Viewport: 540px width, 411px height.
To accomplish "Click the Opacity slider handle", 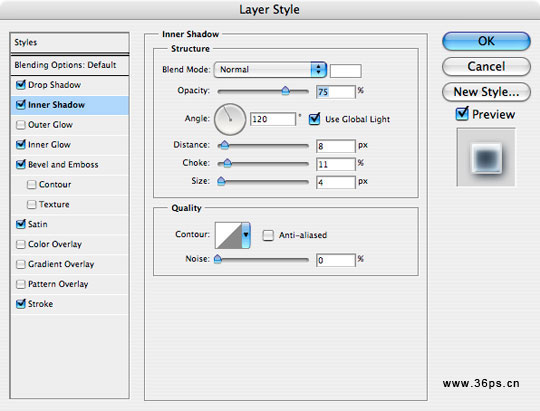I will click(x=285, y=91).
